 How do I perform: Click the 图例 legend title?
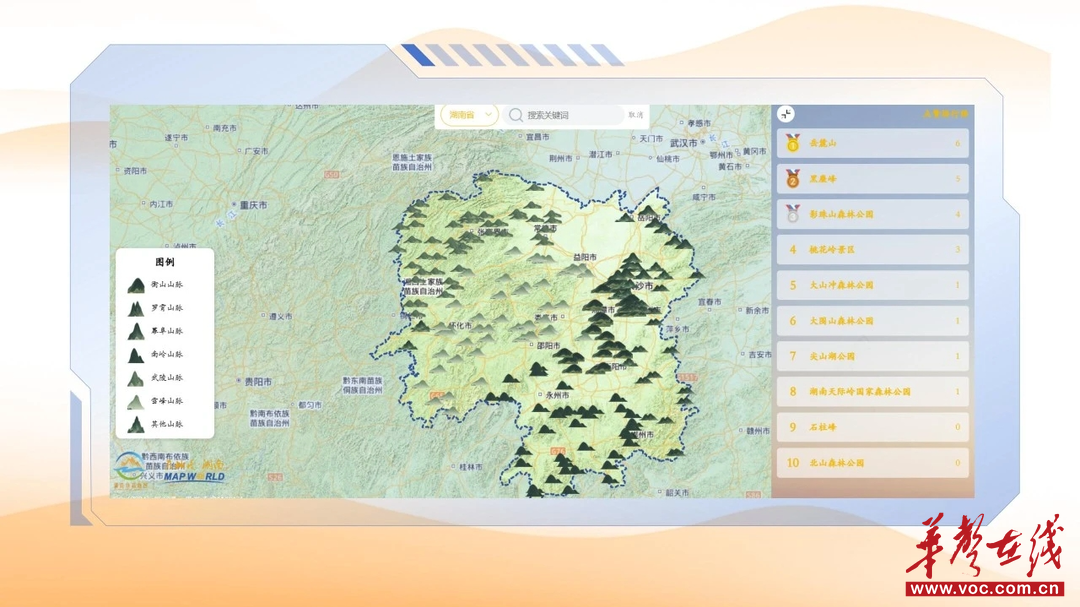click(x=165, y=263)
